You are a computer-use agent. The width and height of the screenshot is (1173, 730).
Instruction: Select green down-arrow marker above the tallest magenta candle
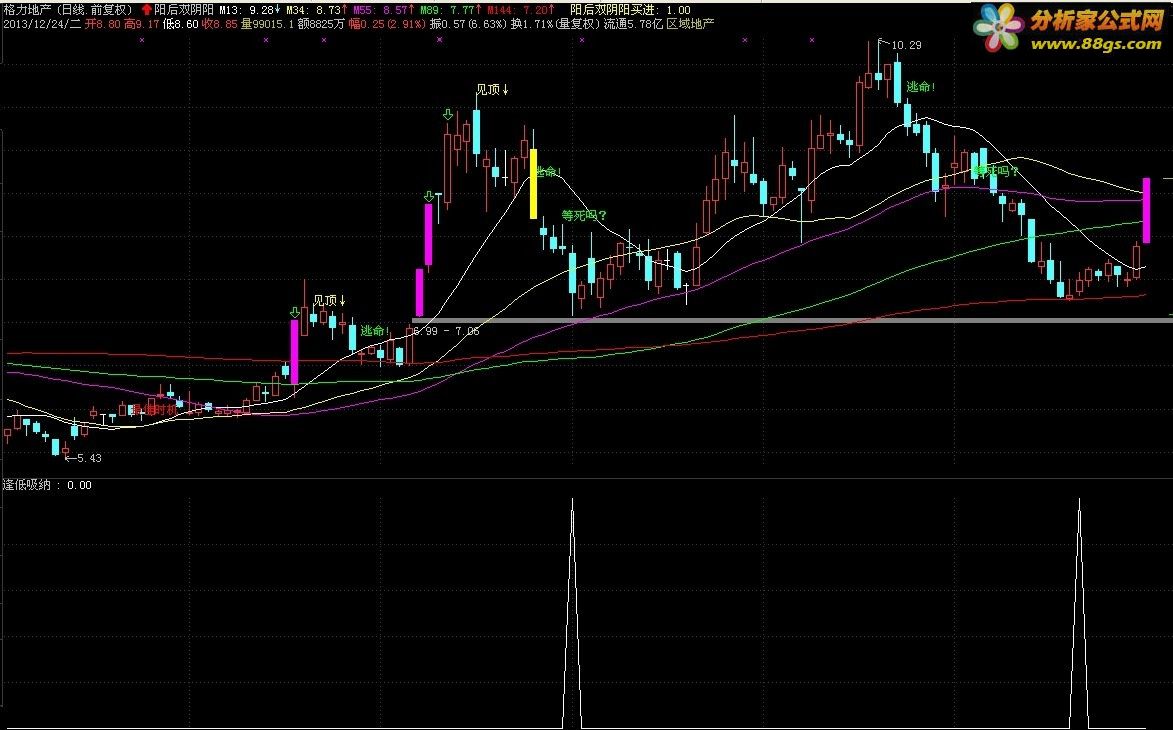[429, 197]
